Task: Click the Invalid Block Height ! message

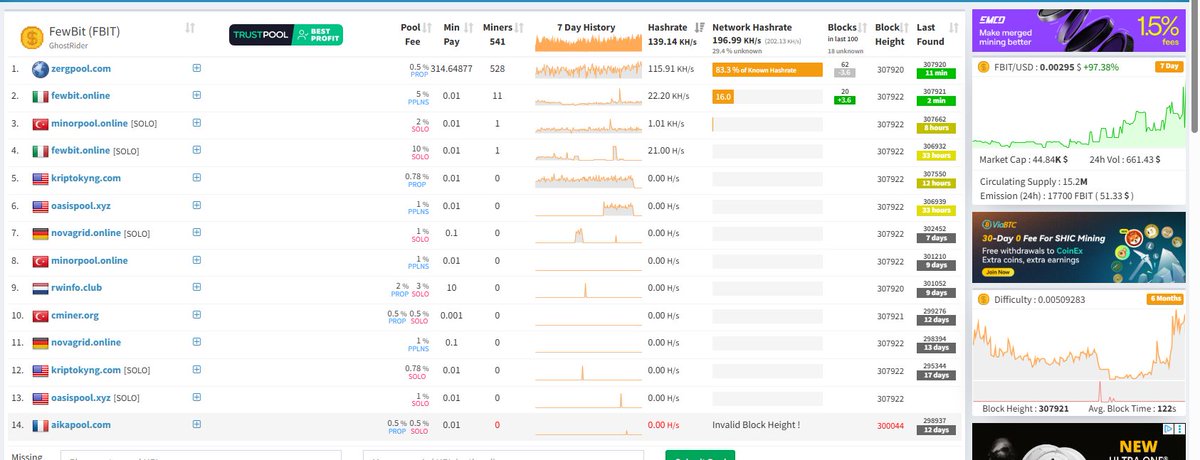Action: coord(755,425)
